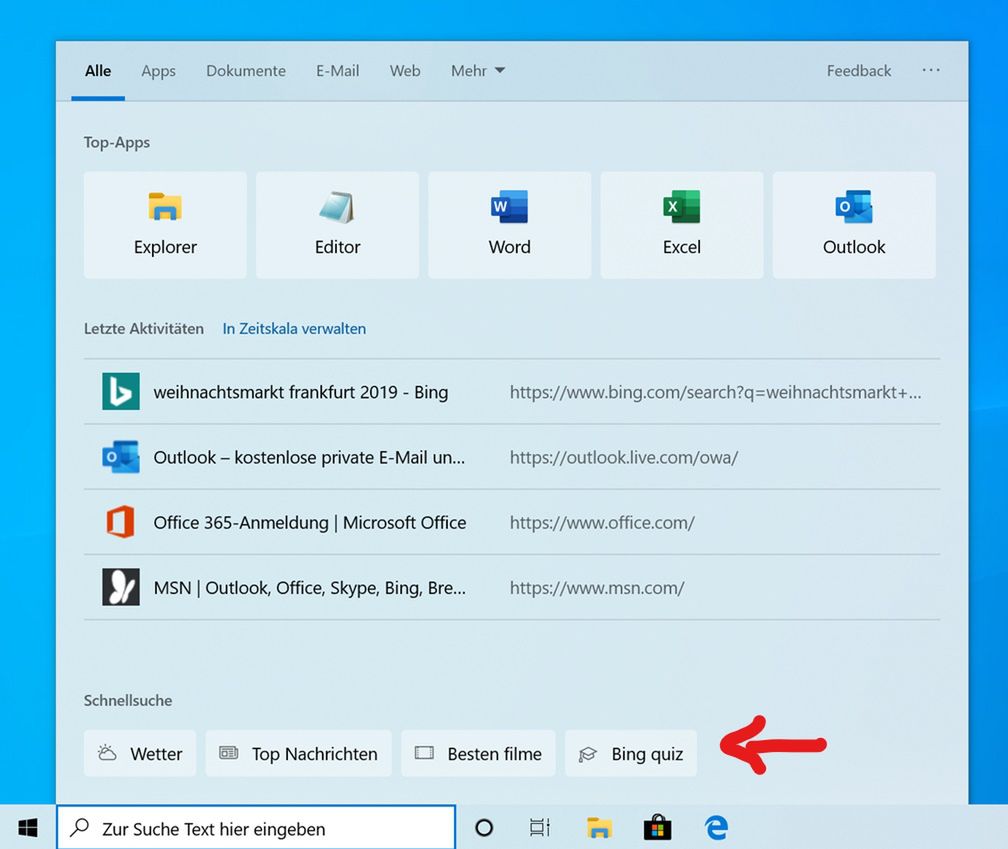Open 'Outlook – kostenlose private E-Mail' activity
Image resolution: width=1008 pixels, height=849 pixels.
pos(512,457)
